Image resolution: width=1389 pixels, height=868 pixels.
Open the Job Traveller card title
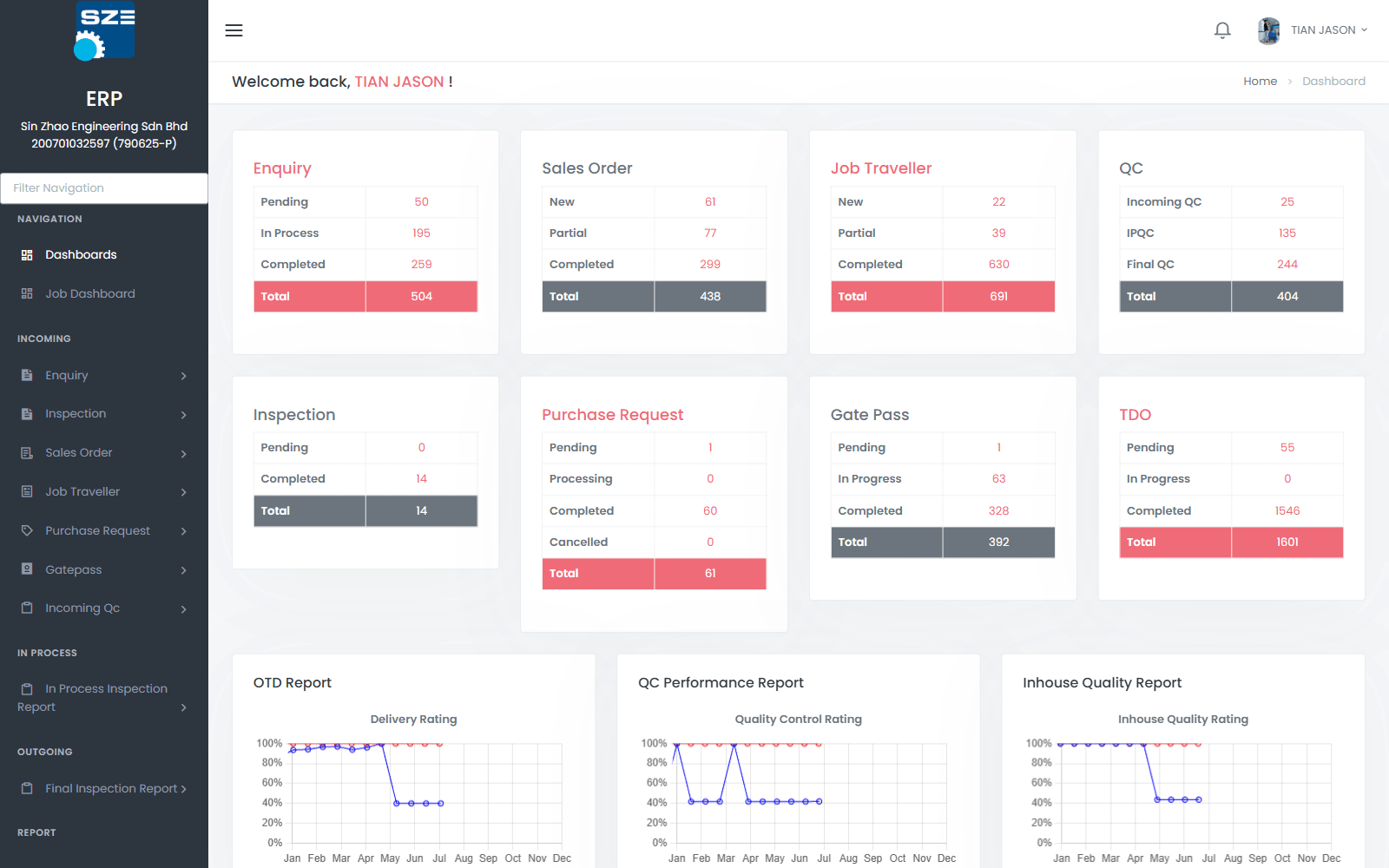pyautogui.click(x=881, y=168)
